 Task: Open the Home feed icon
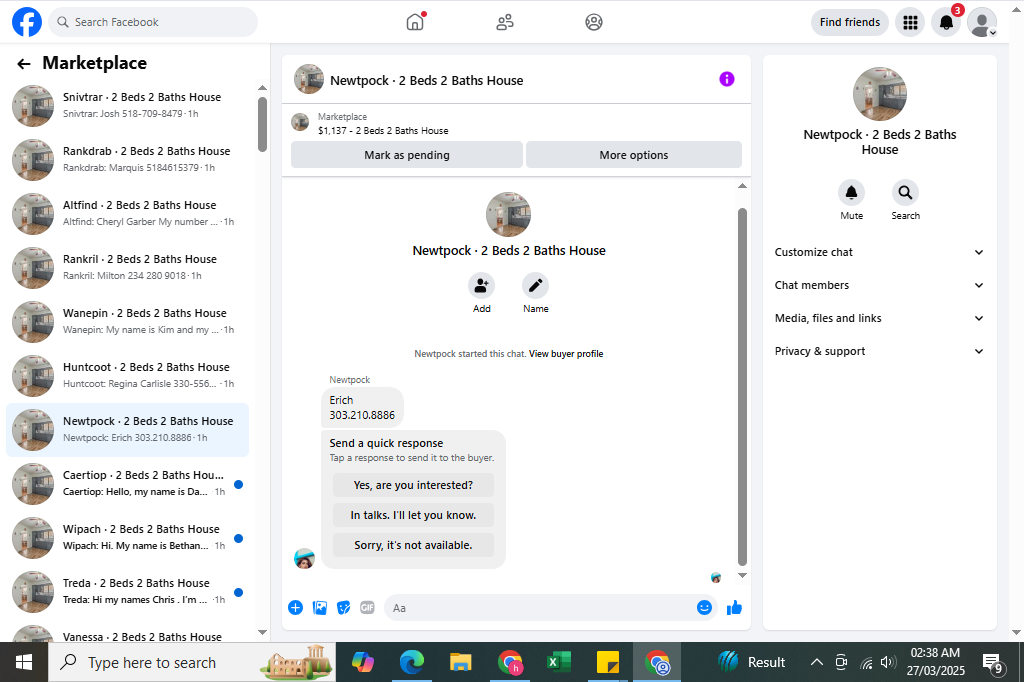coord(415,22)
